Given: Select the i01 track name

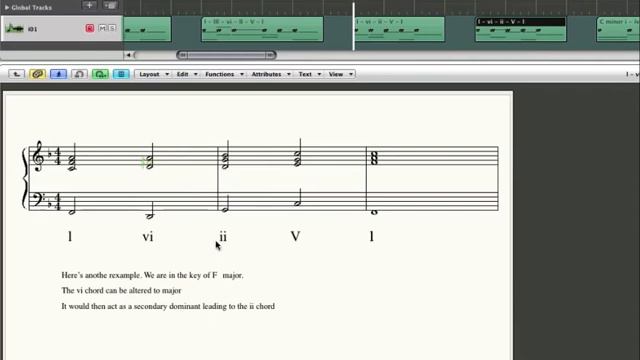Looking at the screenshot, I should tap(33, 29).
